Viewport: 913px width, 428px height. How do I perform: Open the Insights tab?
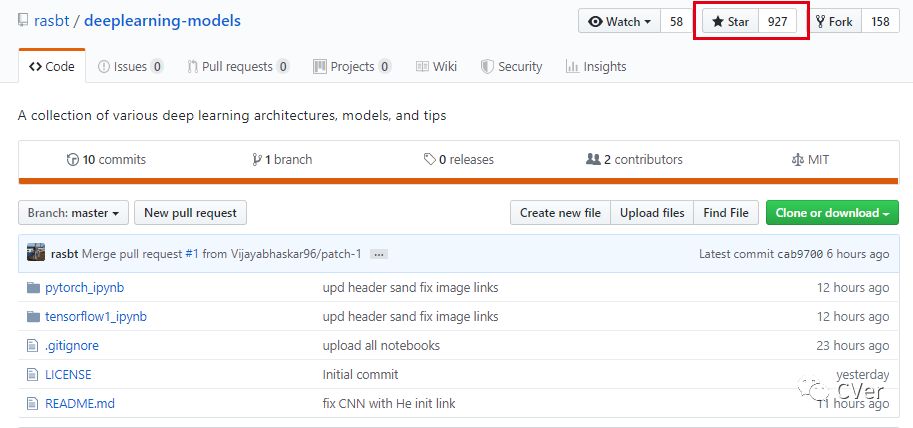click(x=596, y=67)
